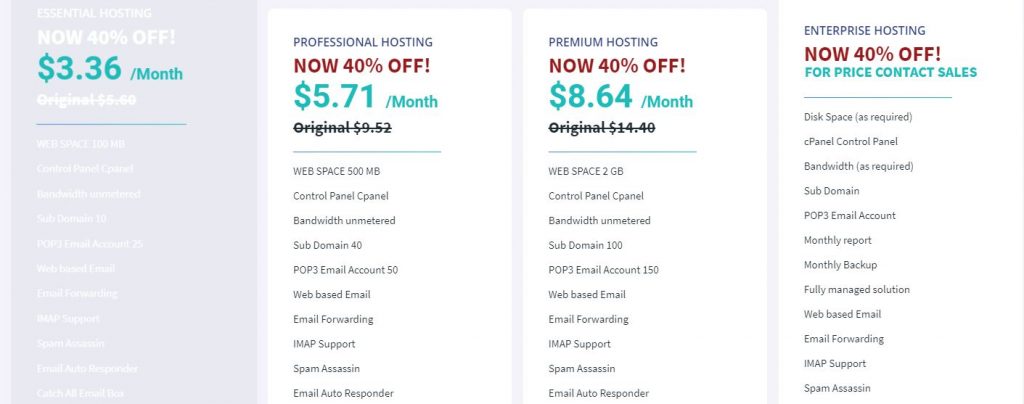Select the "WEB SPACE 500 MB" feature

[x=336, y=171]
